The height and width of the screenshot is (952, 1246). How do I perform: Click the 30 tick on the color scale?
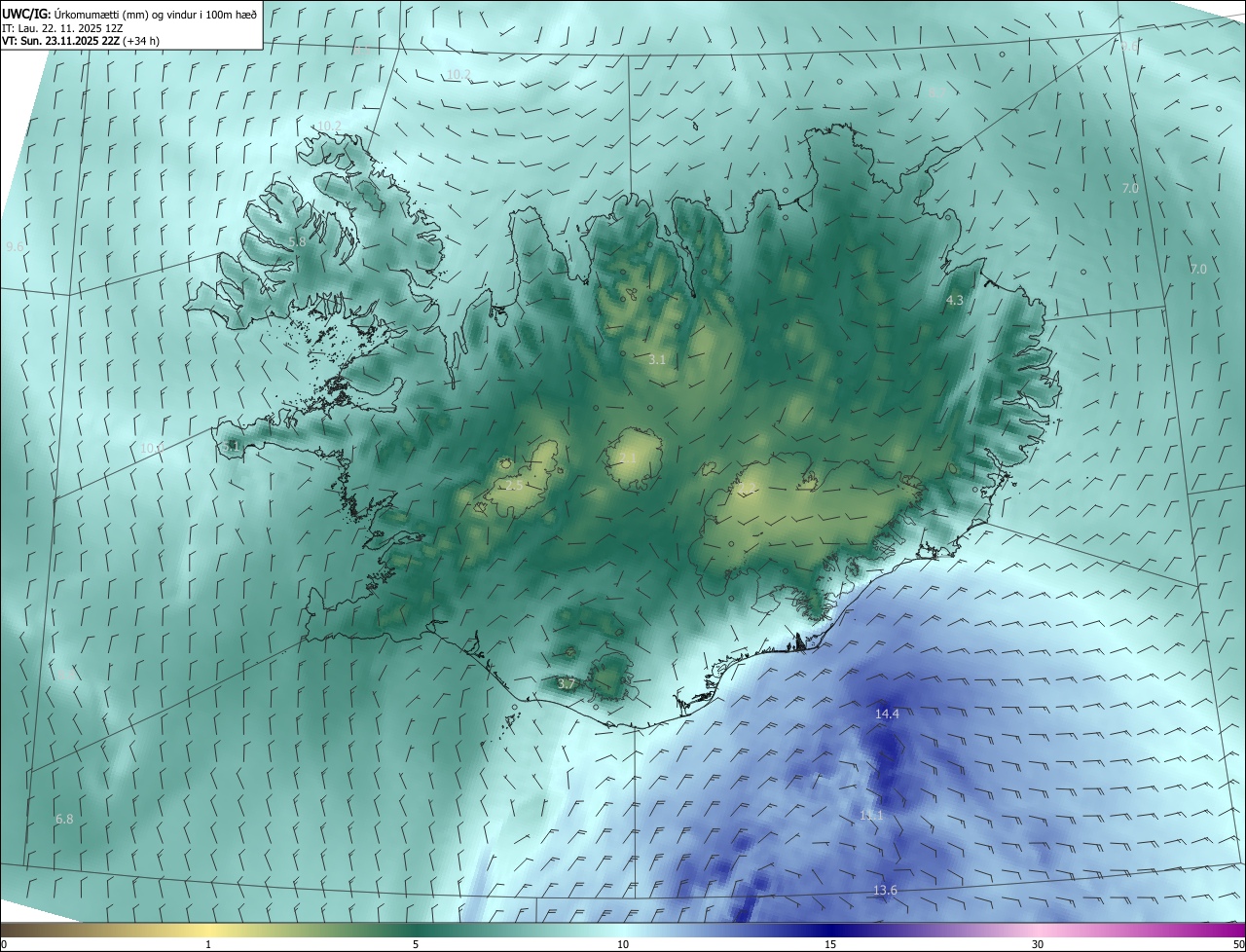pos(1038,944)
